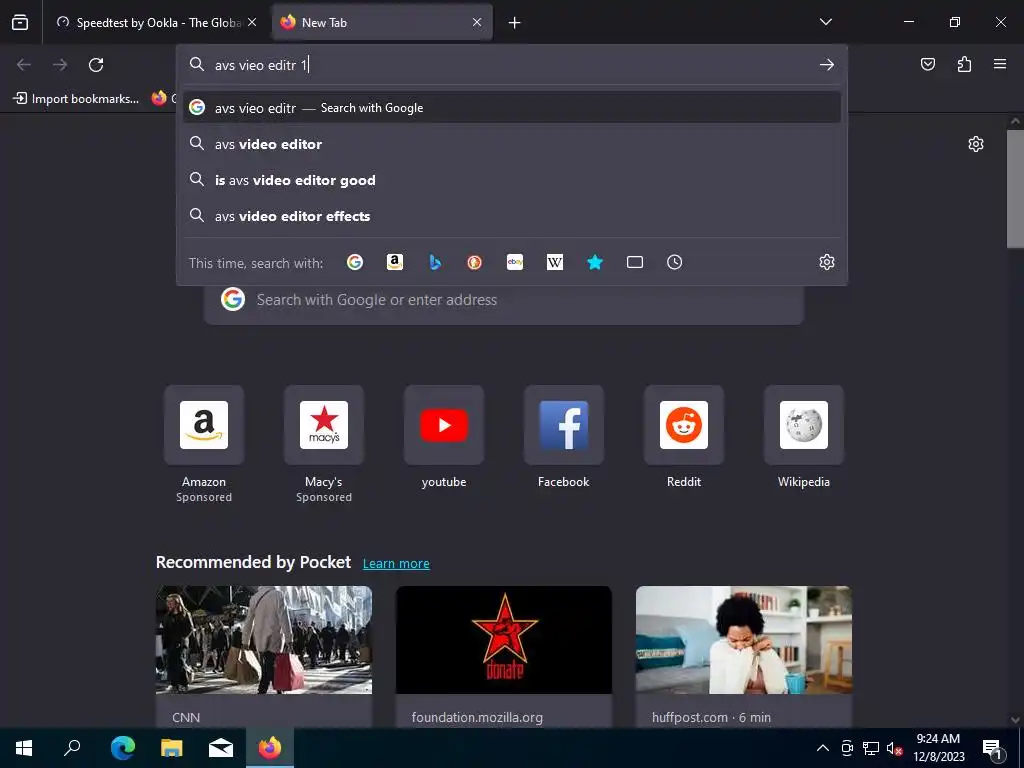Open muted volume icon in tray
This screenshot has height=768, width=1024.
(894, 748)
